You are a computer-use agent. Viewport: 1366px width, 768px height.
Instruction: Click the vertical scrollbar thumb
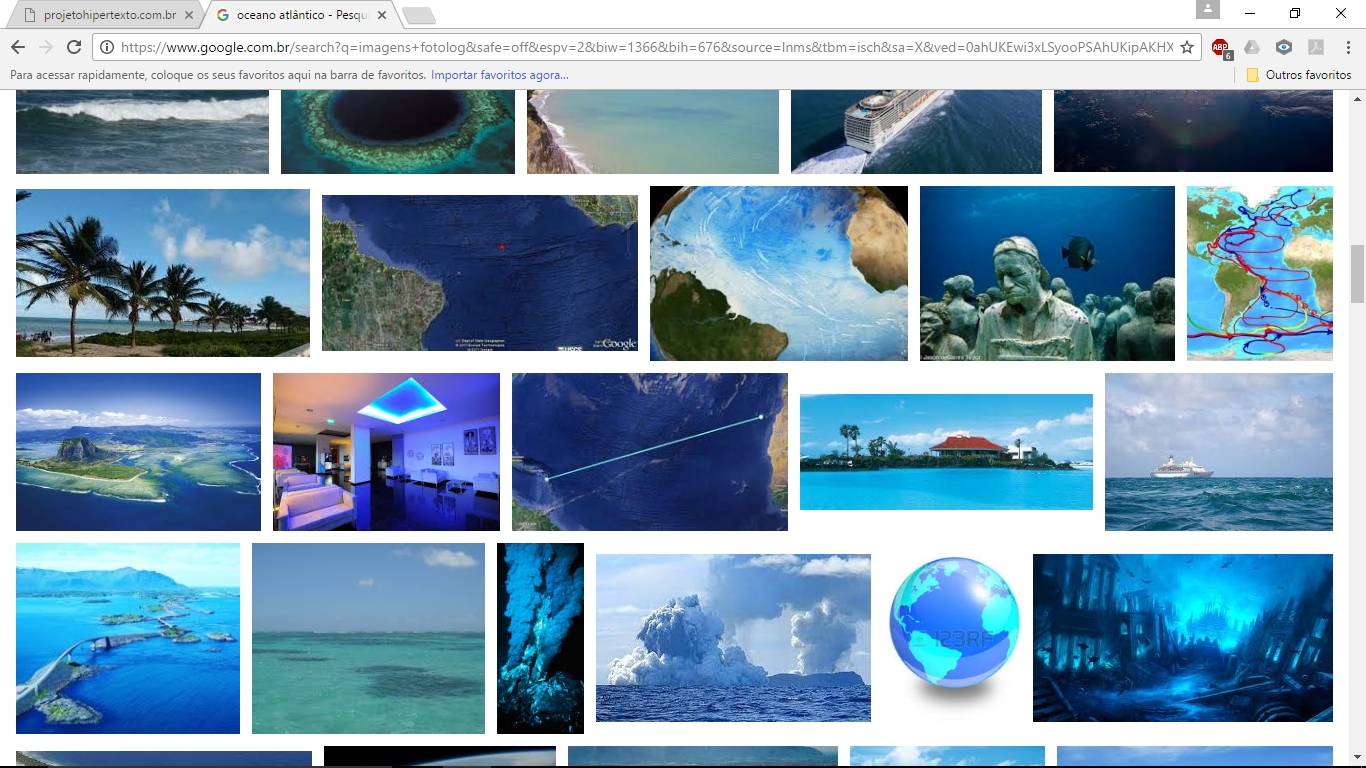click(1357, 273)
